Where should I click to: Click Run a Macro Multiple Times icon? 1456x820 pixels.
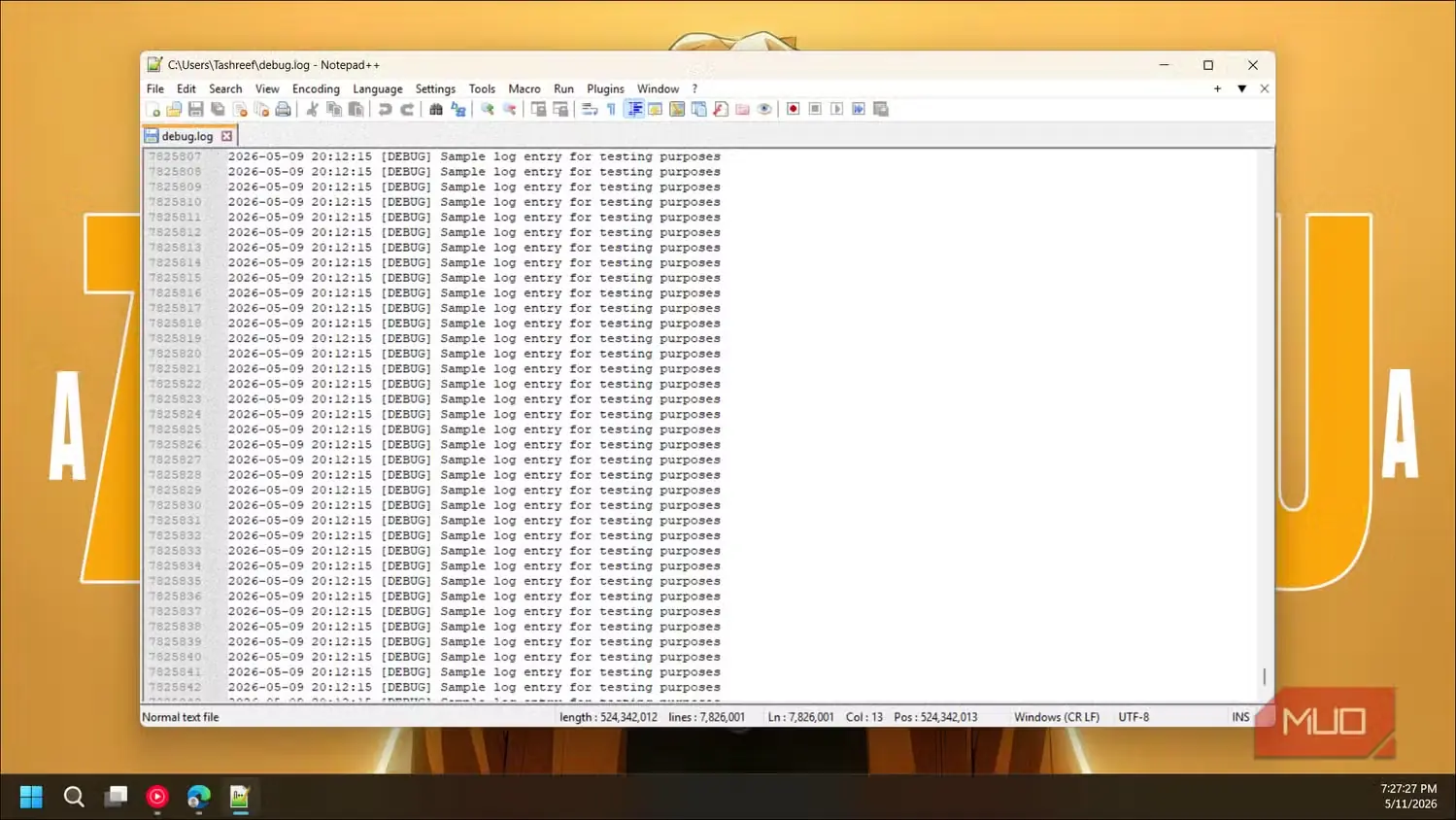point(859,110)
